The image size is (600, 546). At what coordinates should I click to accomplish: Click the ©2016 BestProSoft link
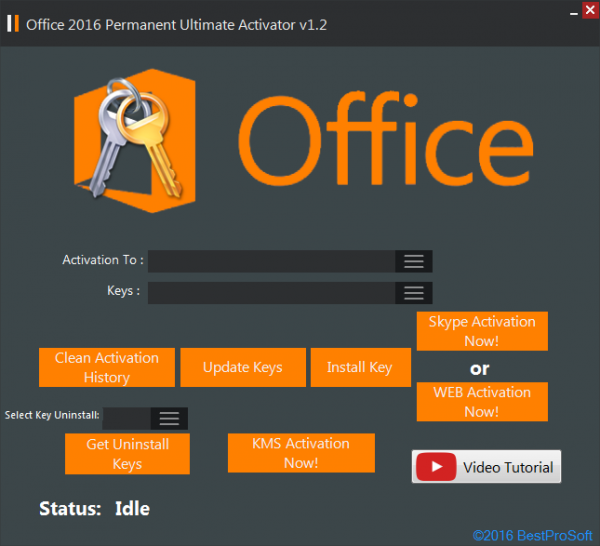[533, 535]
